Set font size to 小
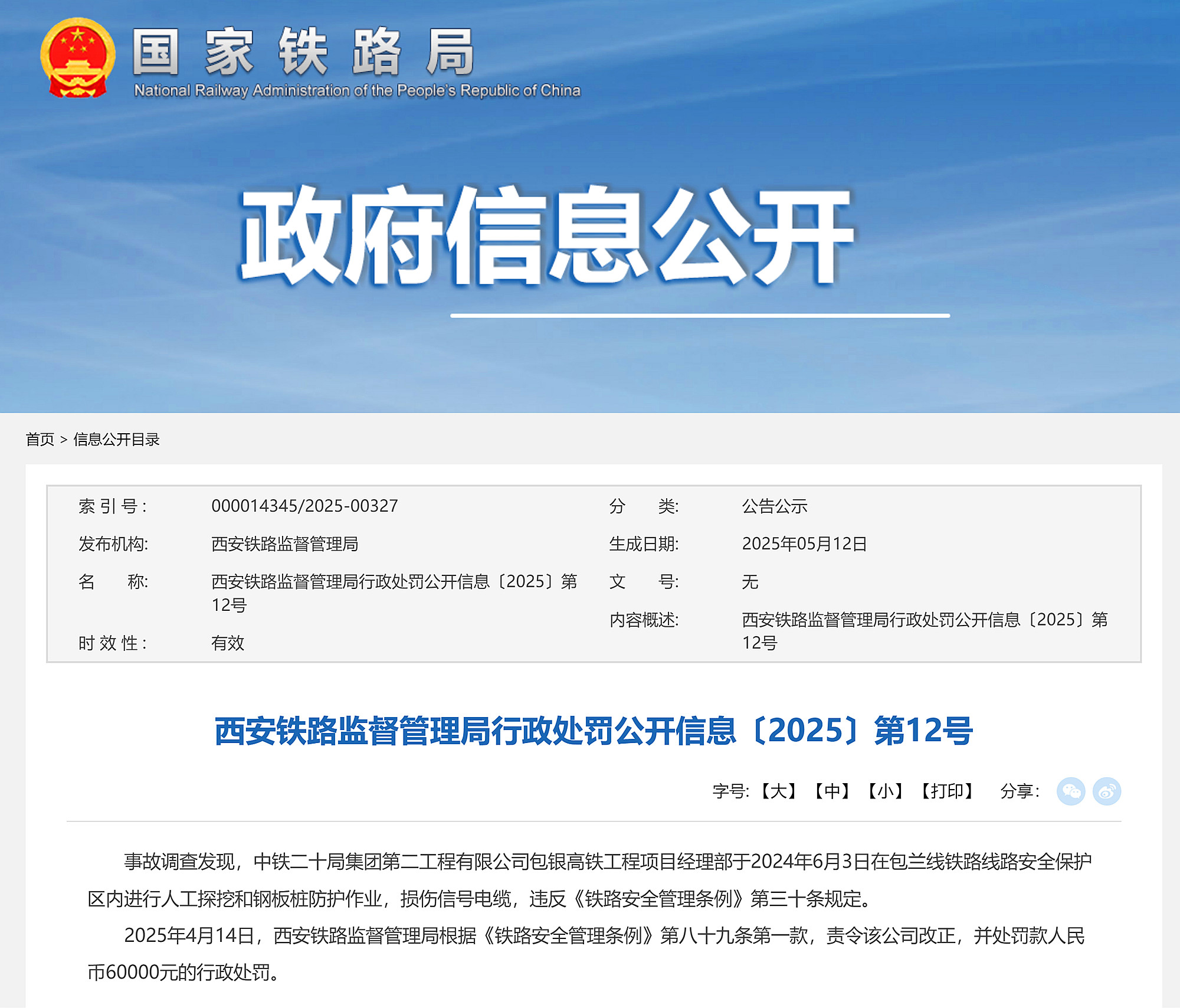 click(x=885, y=791)
